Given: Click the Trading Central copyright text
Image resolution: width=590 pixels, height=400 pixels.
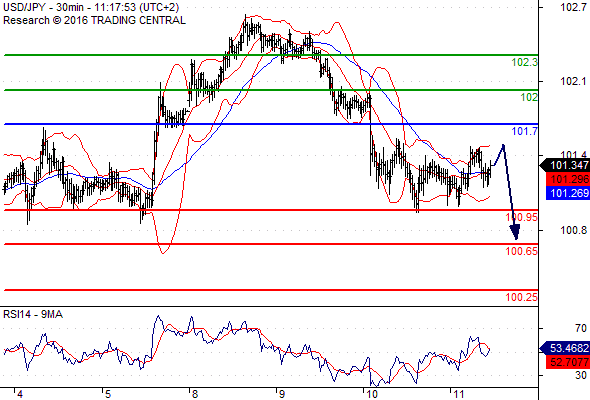Looking at the screenshot, I should pyautogui.click(x=94, y=20).
